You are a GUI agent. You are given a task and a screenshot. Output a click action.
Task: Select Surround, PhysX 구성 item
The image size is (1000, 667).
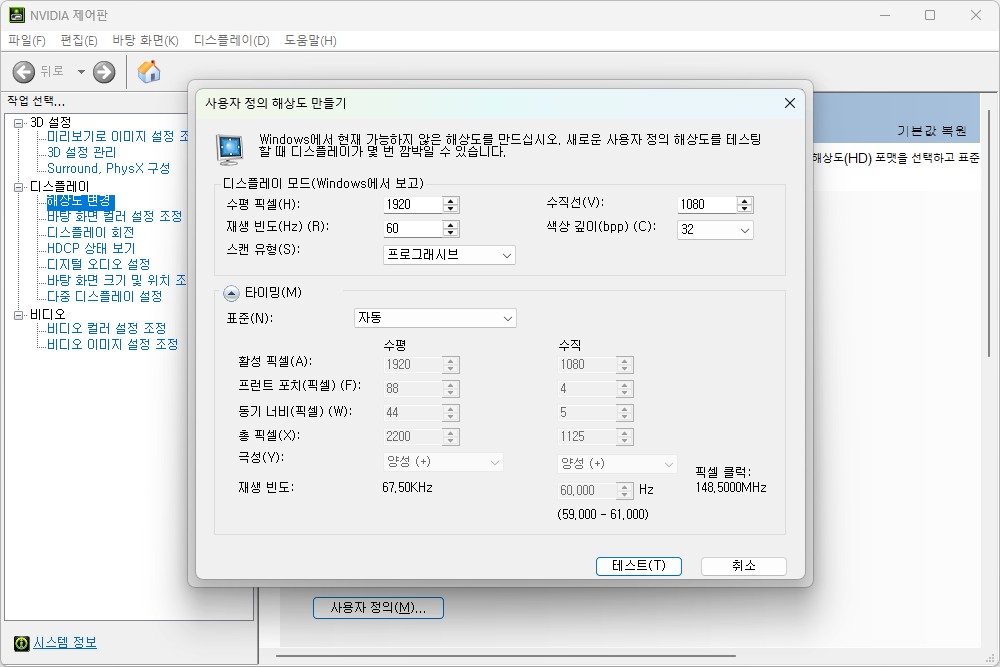click(x=108, y=168)
